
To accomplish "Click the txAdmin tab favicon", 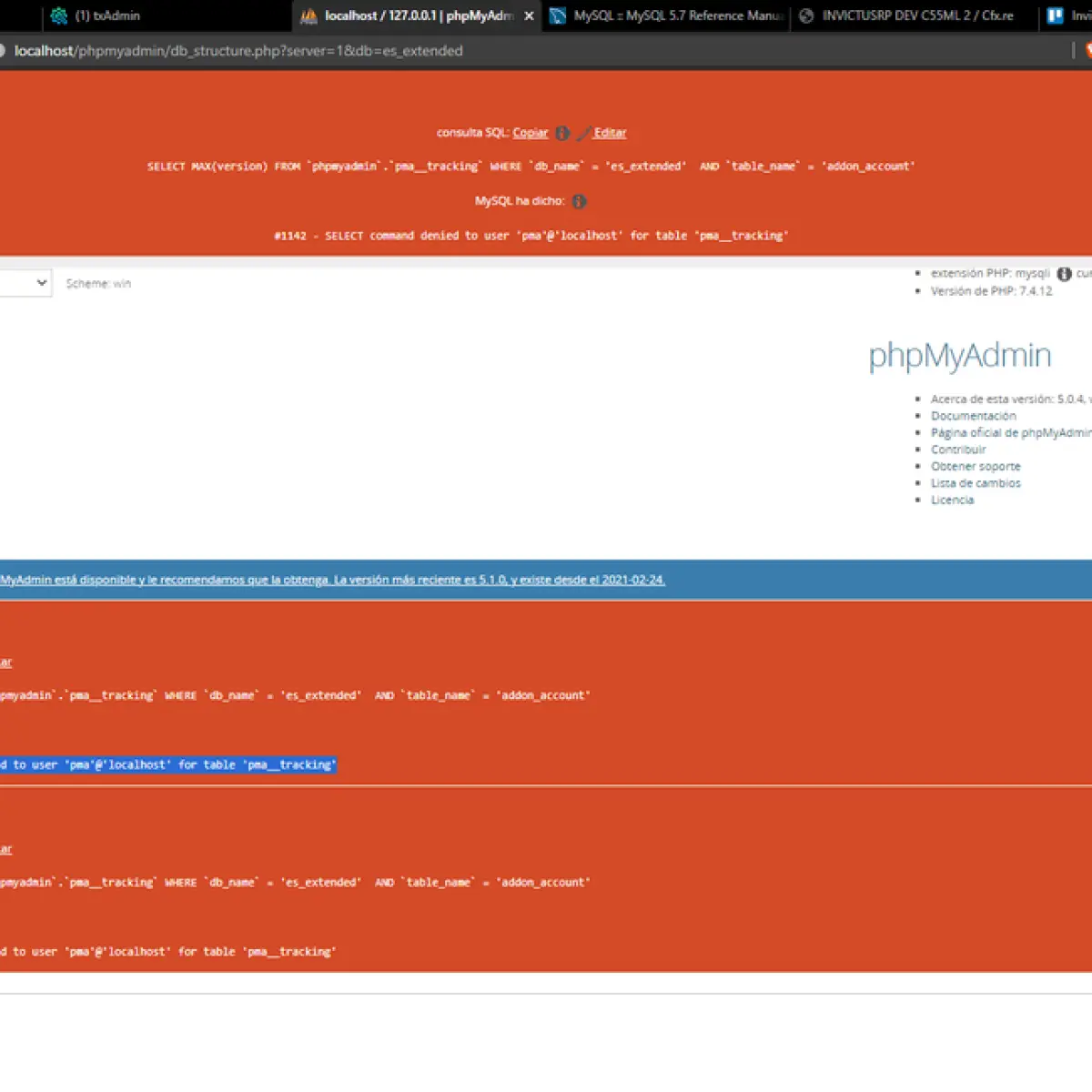I will pyautogui.click(x=59, y=15).
